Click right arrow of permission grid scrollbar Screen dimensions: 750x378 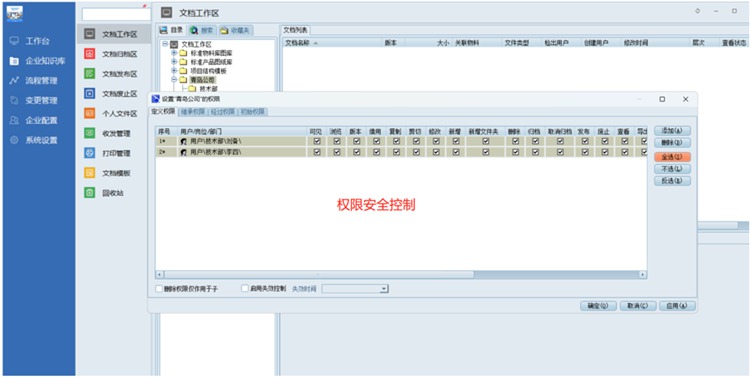[x=643, y=275]
